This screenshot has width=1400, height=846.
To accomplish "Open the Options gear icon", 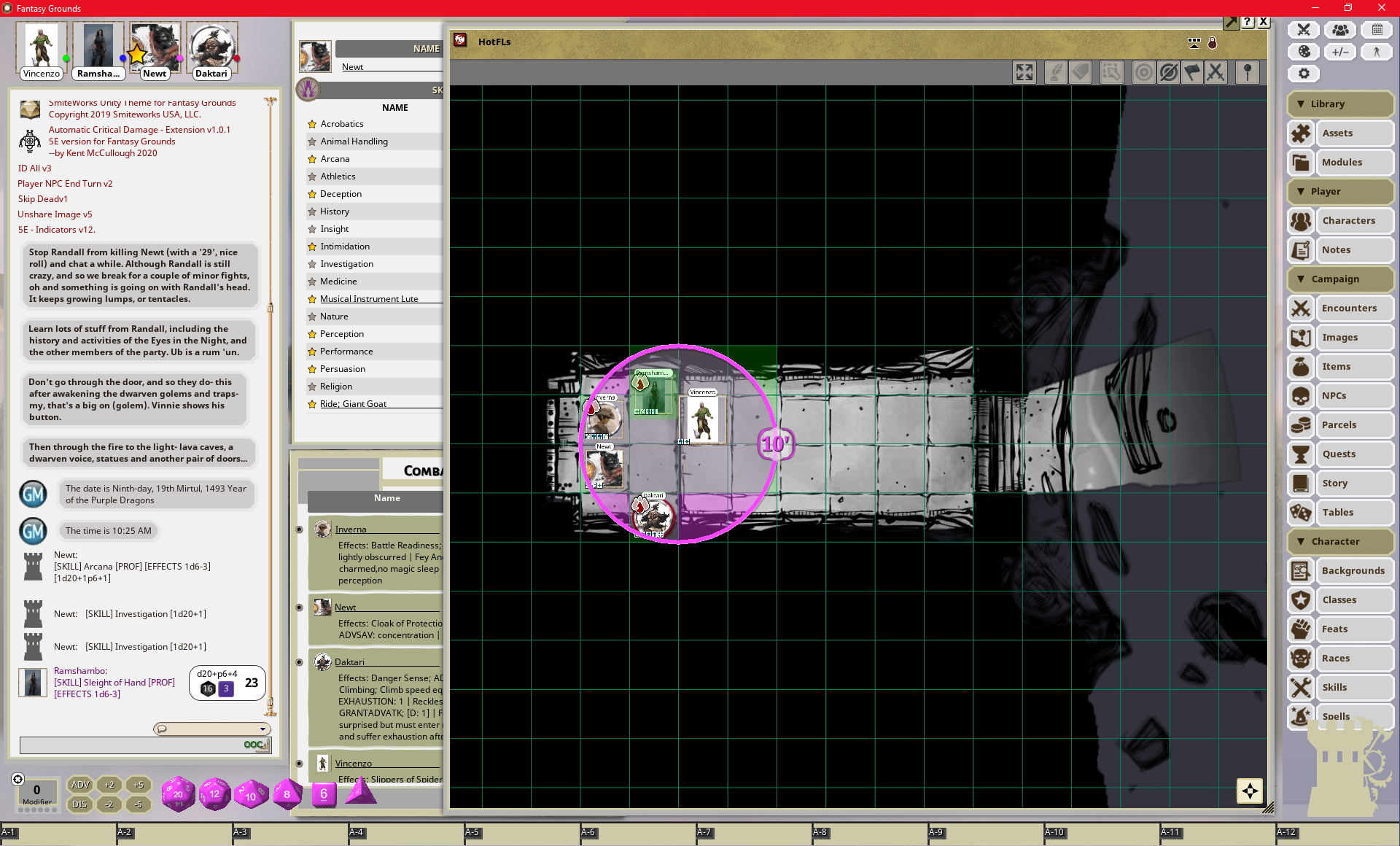I will click(1304, 74).
